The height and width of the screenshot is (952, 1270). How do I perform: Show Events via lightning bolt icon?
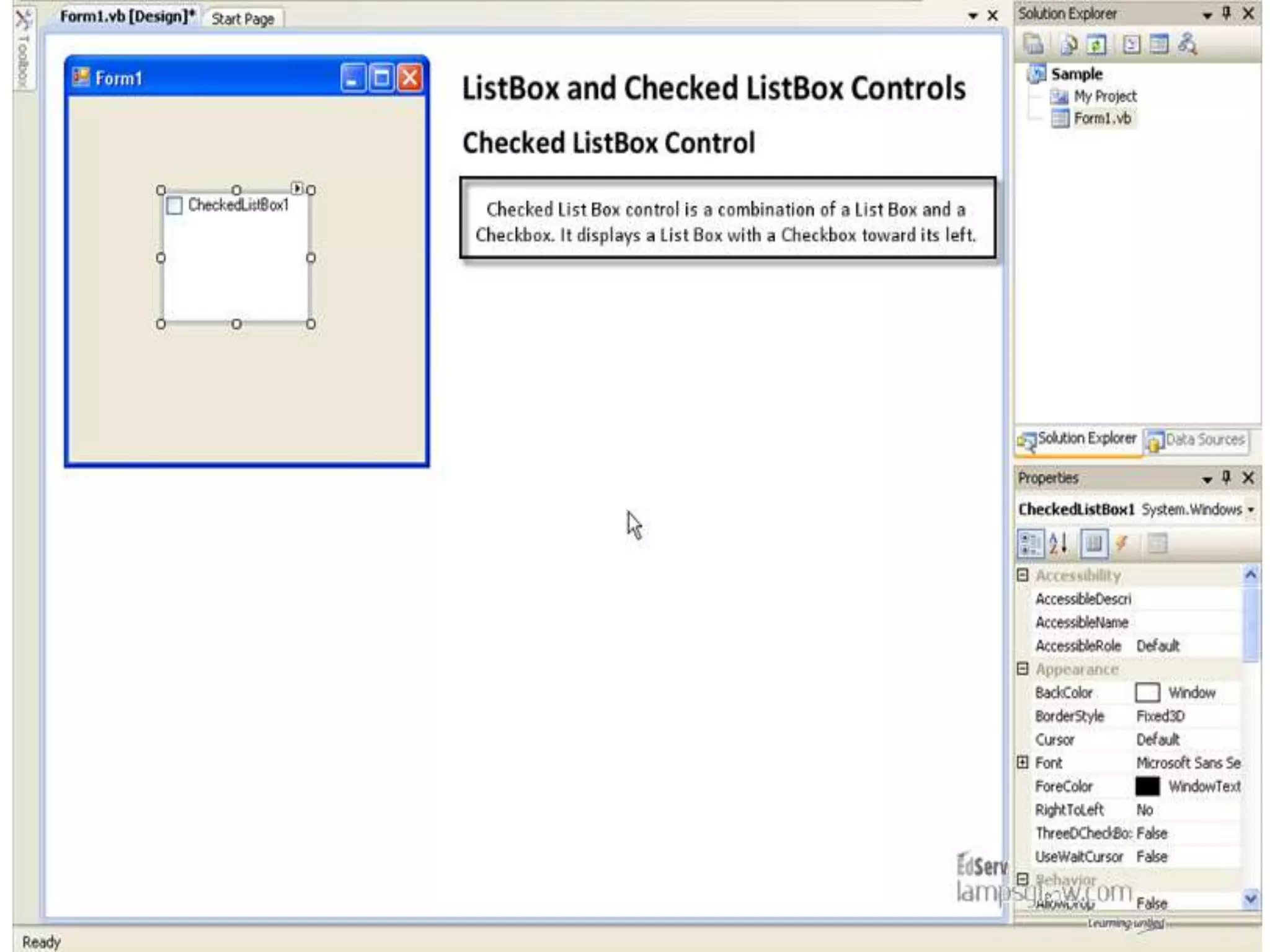[1122, 544]
